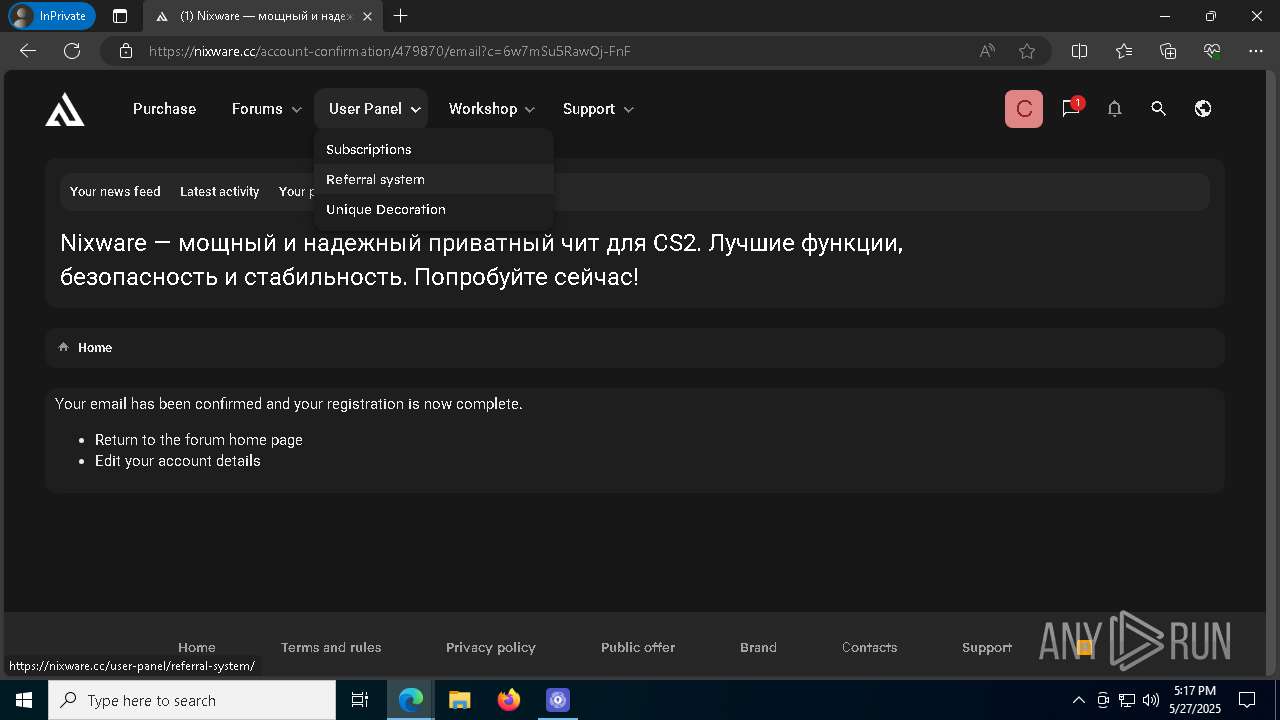Open Privacy policy footer link
This screenshot has height=720, width=1280.
tap(491, 647)
